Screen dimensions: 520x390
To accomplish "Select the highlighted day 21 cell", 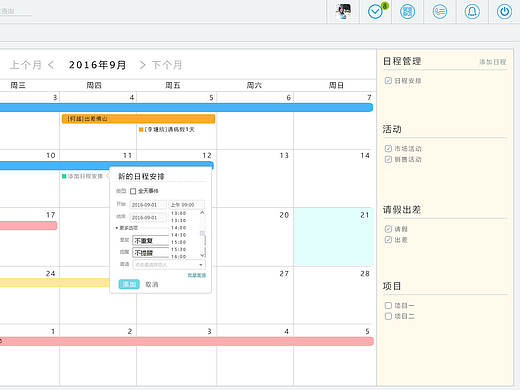I will [333, 237].
